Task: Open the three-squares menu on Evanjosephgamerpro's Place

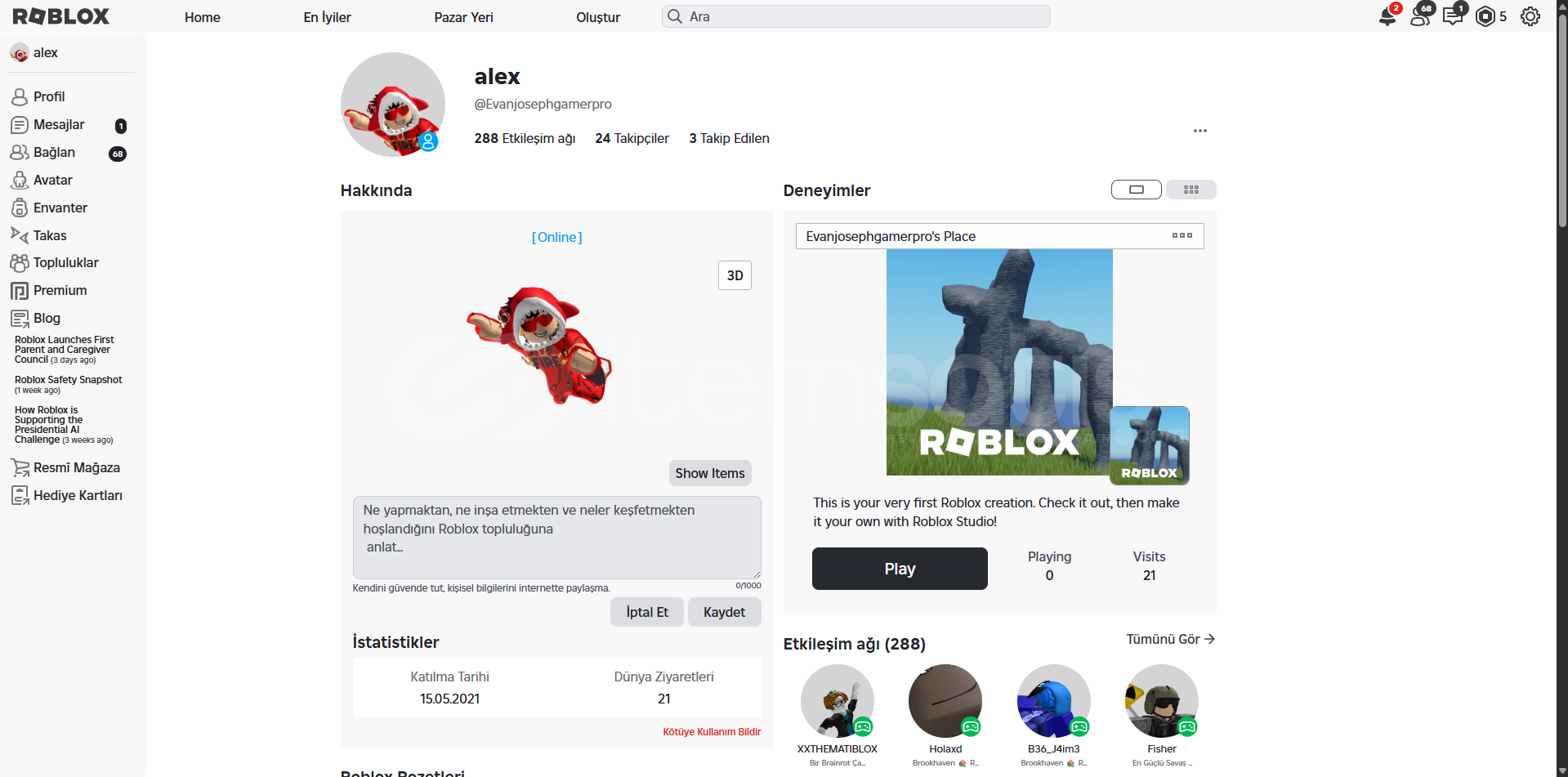Action: (x=1182, y=235)
